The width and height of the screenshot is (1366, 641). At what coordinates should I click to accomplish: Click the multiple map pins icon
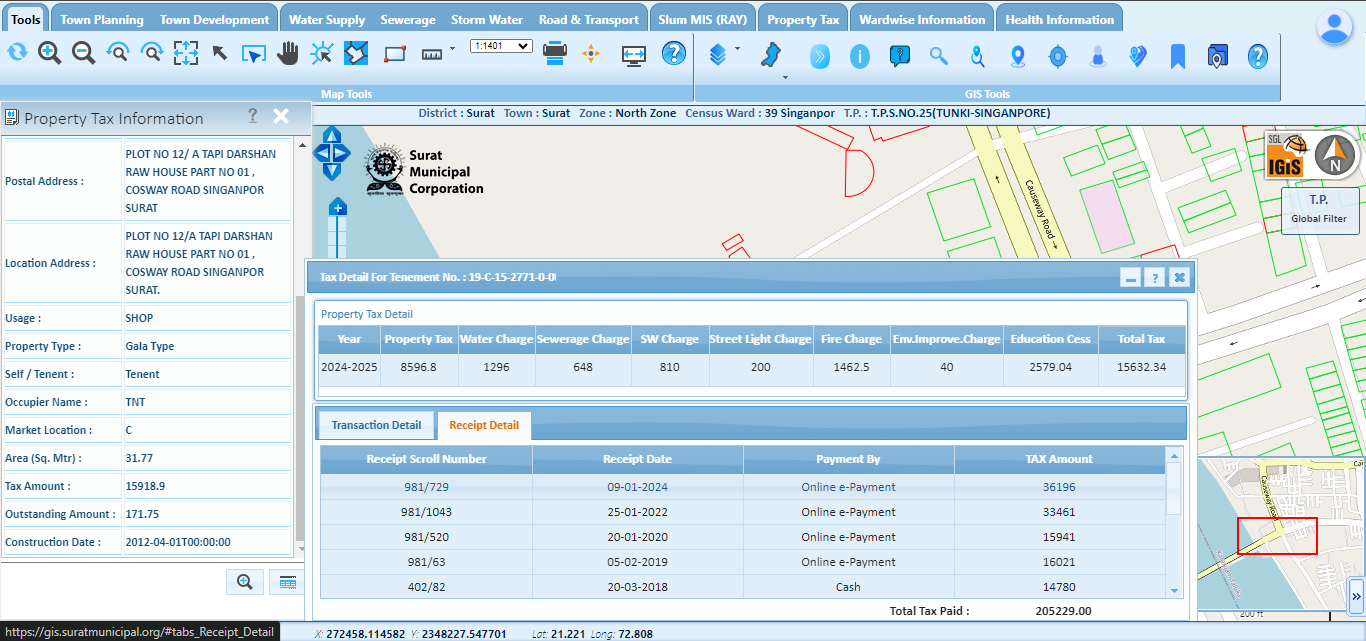pos(1138,57)
